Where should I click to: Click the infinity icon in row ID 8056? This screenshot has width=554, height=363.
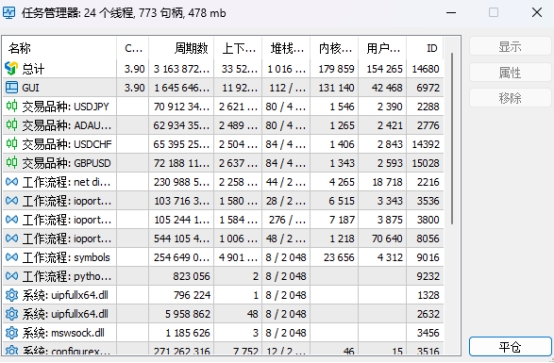[12, 238]
